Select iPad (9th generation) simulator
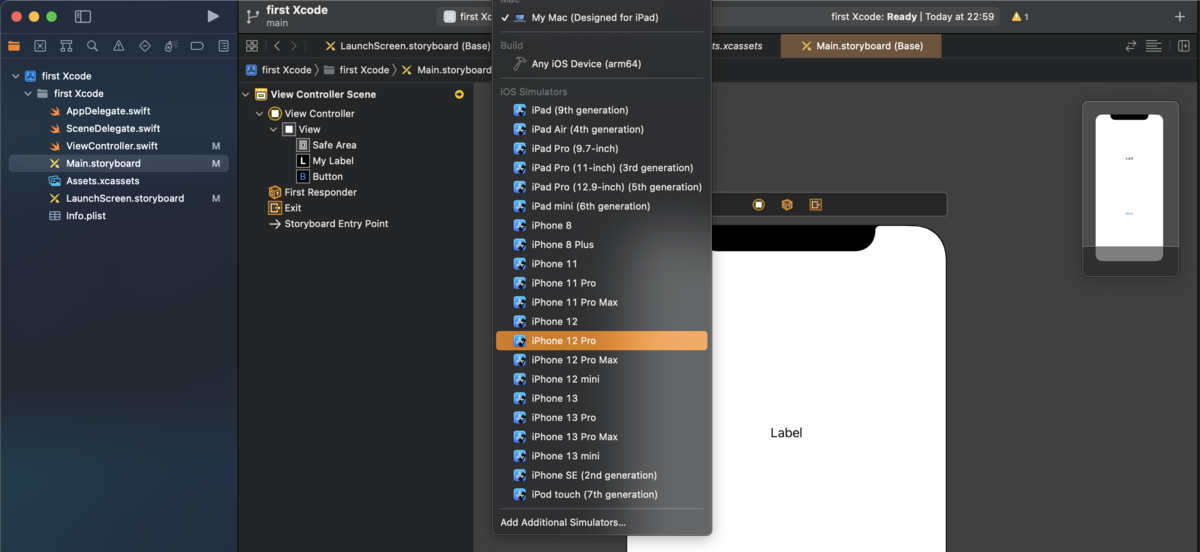Image resolution: width=1200 pixels, height=552 pixels. [602, 110]
